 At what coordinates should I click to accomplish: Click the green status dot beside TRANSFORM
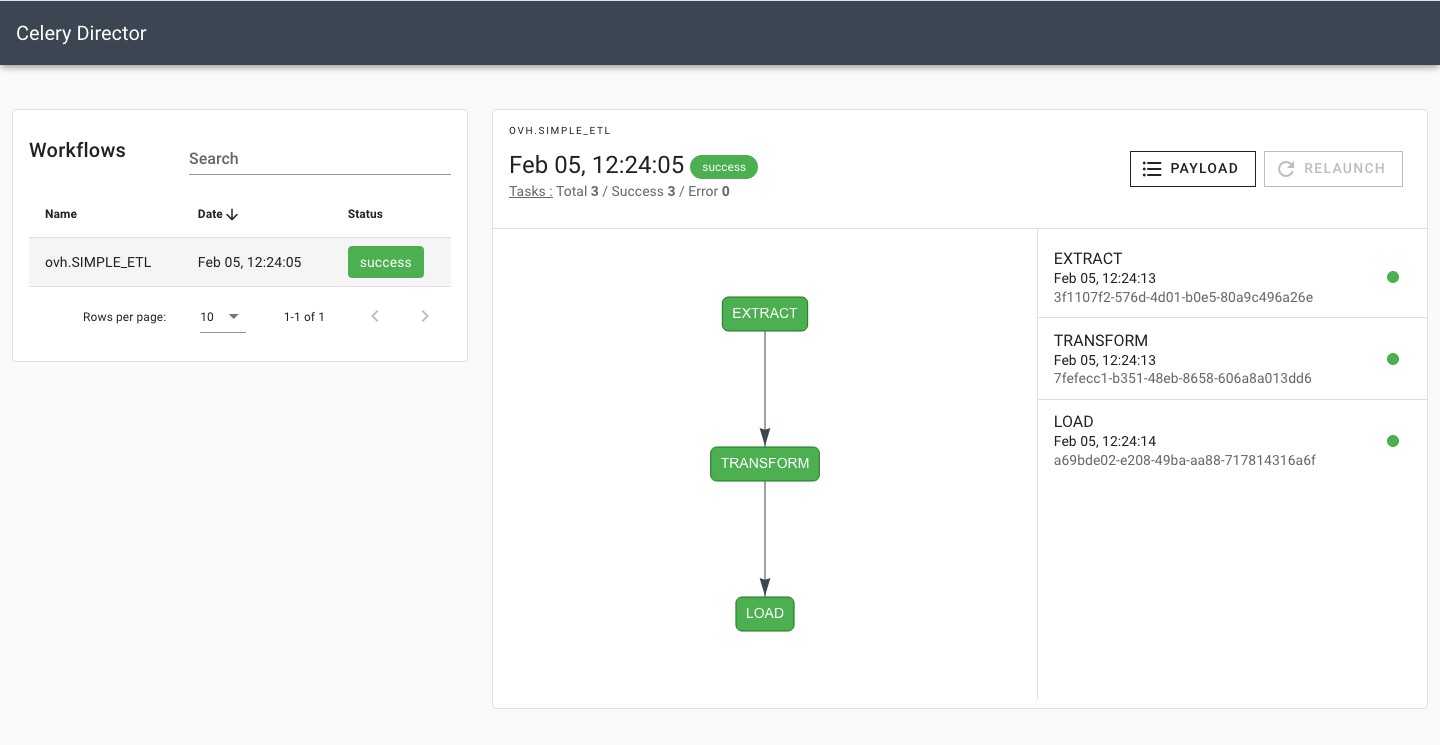1393,359
